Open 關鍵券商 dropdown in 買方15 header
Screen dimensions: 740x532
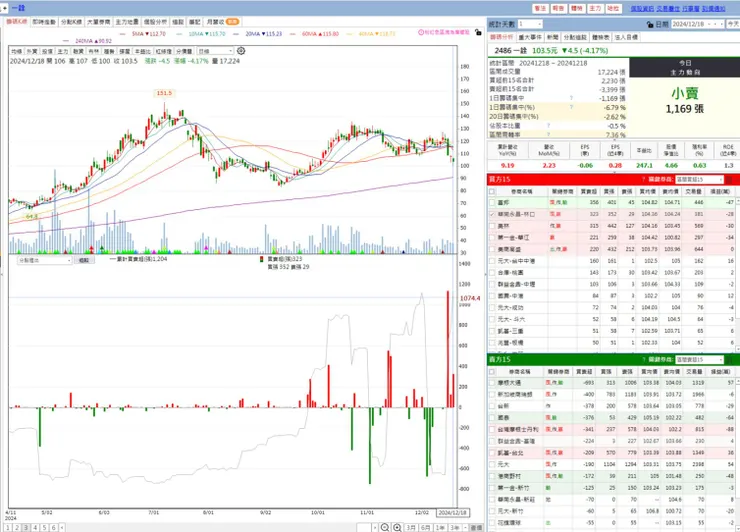pyautogui.click(x=699, y=179)
